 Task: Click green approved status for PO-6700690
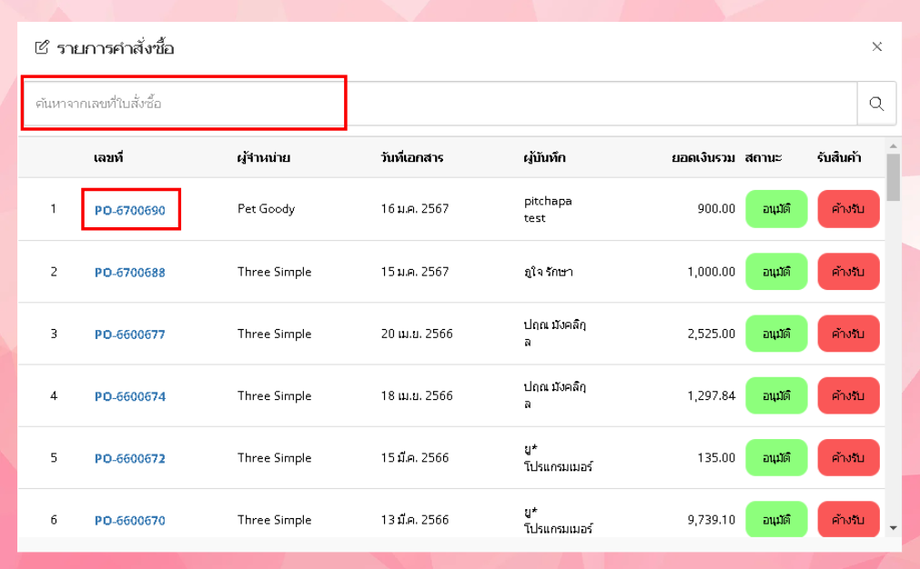coord(776,209)
